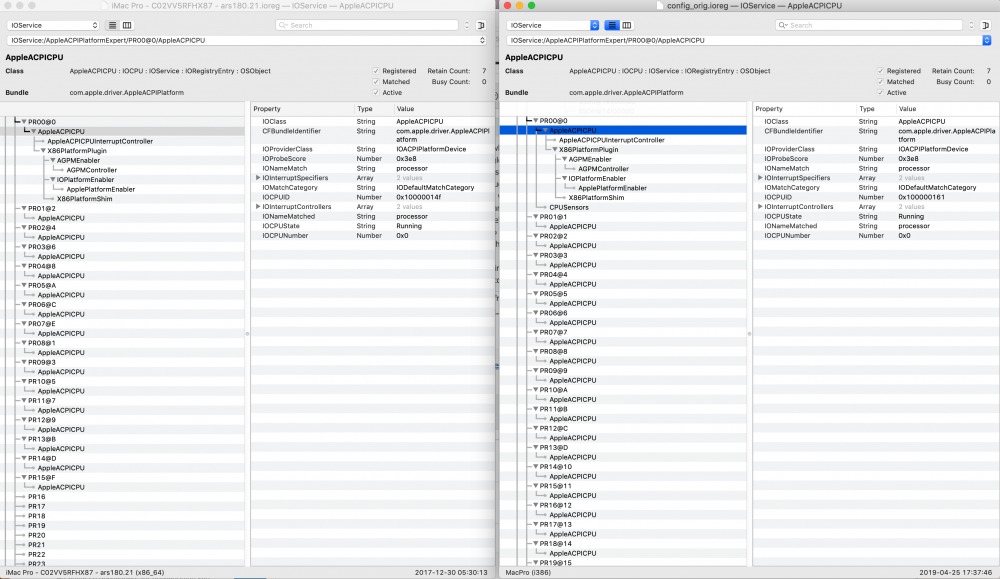Step through search results in the config_orig.ioreg window
This screenshot has width=1000, height=579.
click(x=971, y=26)
